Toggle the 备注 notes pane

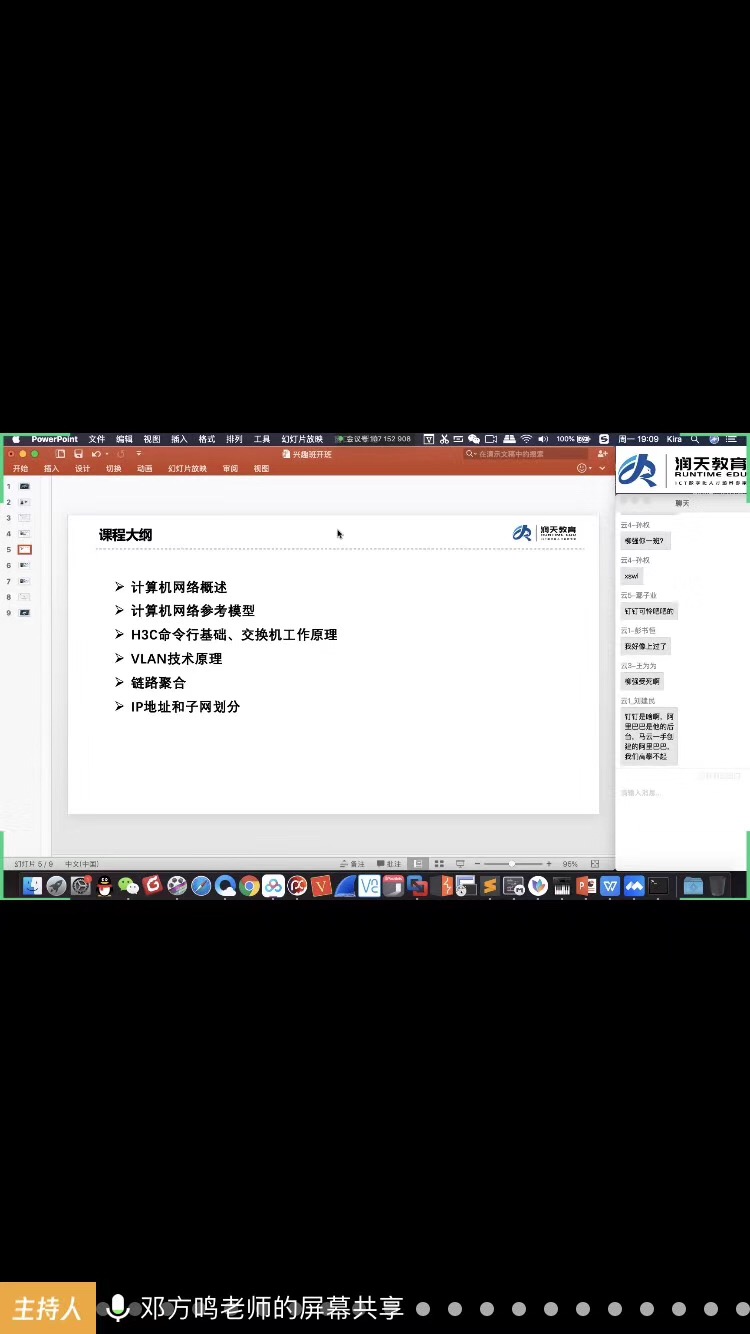(352, 864)
